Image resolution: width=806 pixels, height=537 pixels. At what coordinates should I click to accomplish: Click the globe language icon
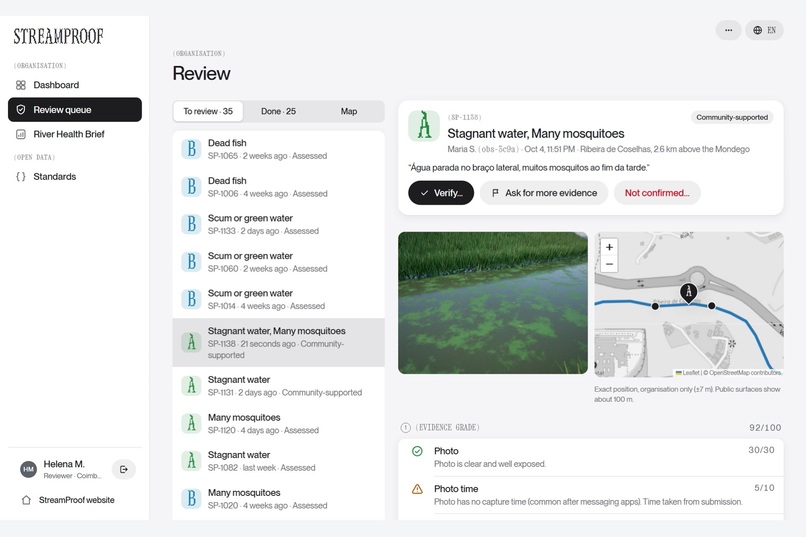pyautogui.click(x=757, y=30)
